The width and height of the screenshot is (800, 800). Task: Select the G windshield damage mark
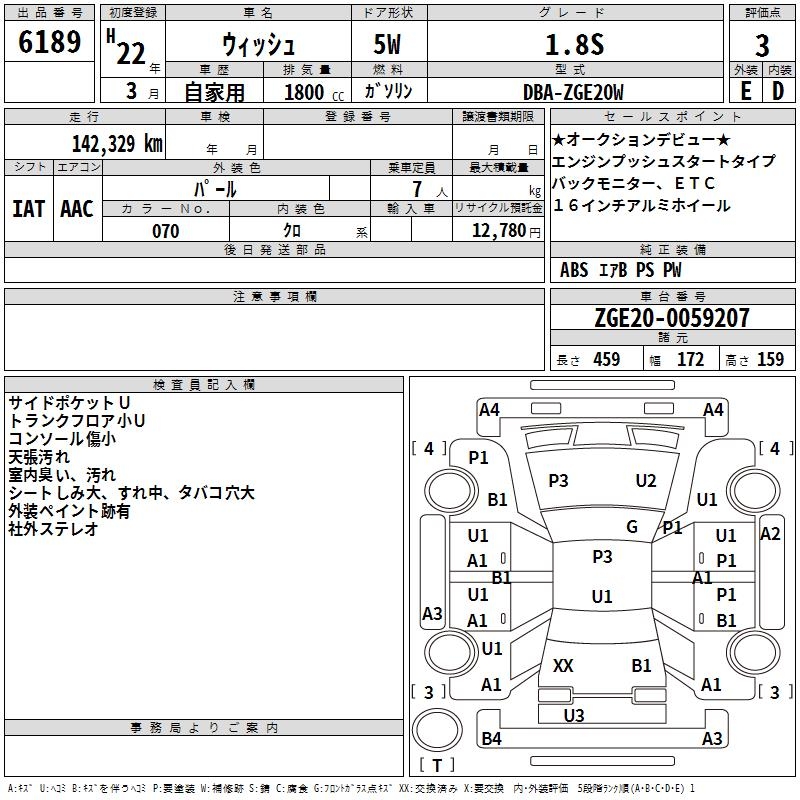(x=632, y=527)
